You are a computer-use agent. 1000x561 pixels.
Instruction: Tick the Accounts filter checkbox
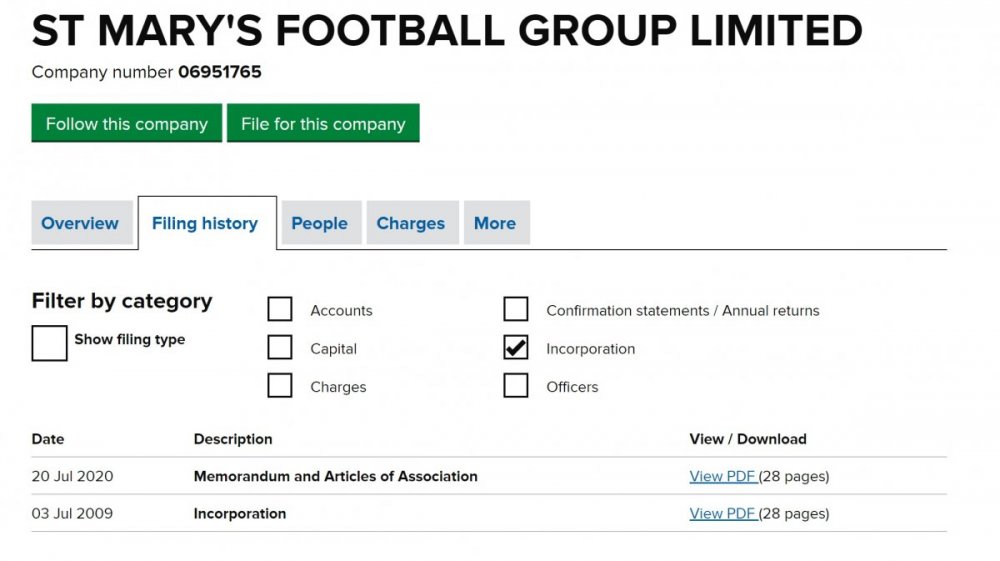click(x=280, y=310)
